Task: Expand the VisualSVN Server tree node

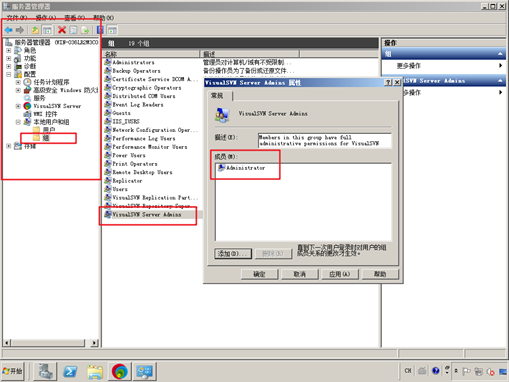Action: [18, 106]
